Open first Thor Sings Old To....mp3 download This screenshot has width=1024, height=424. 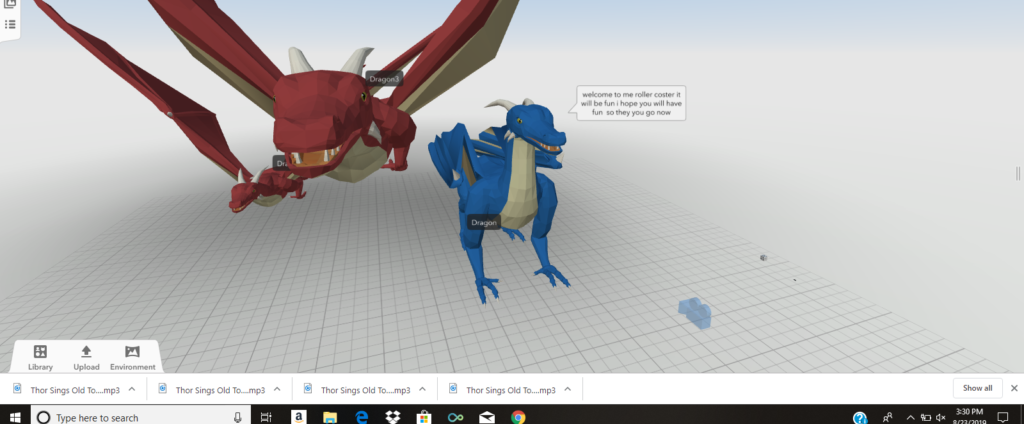coord(74,390)
